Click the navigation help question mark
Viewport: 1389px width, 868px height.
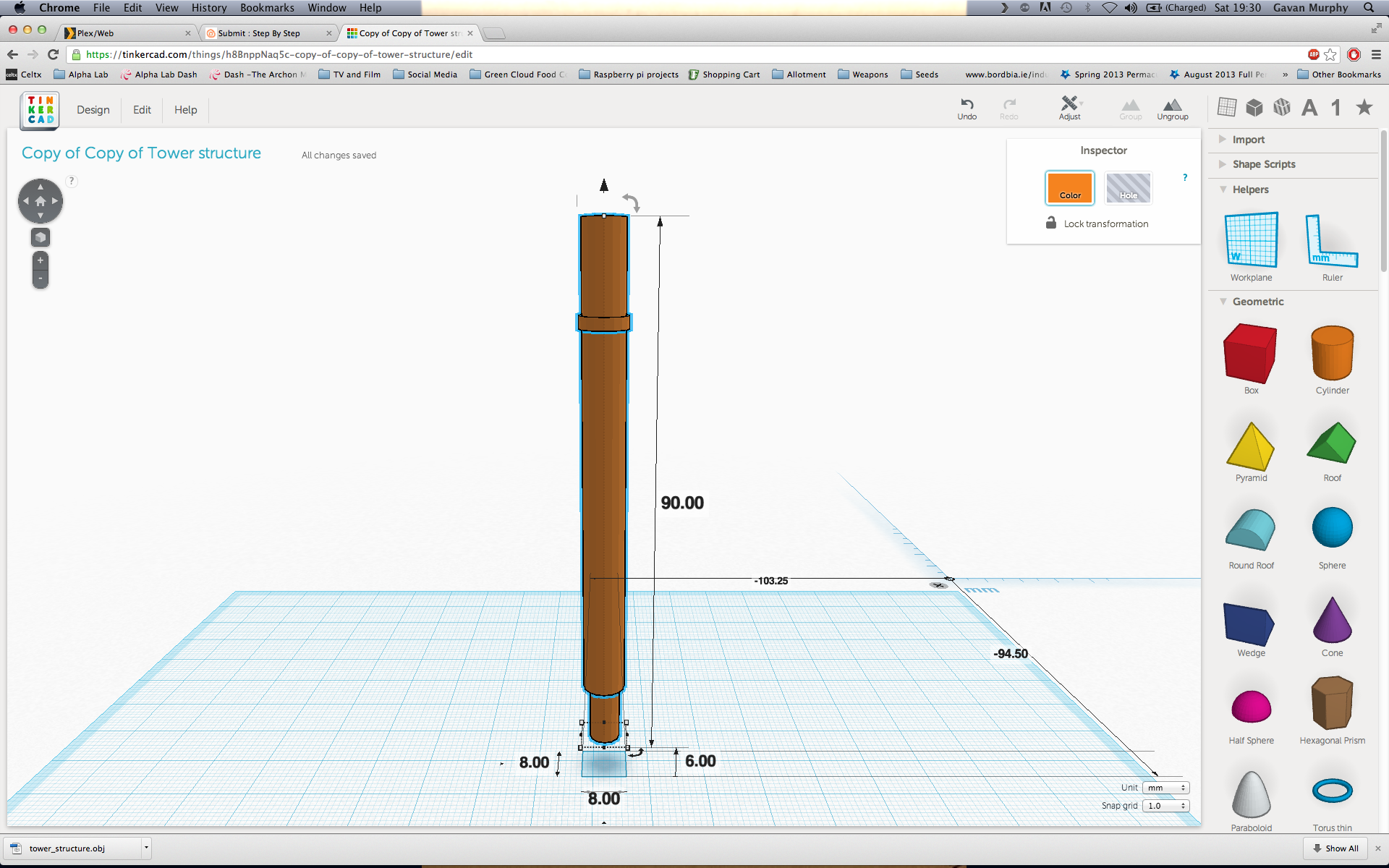[72, 181]
